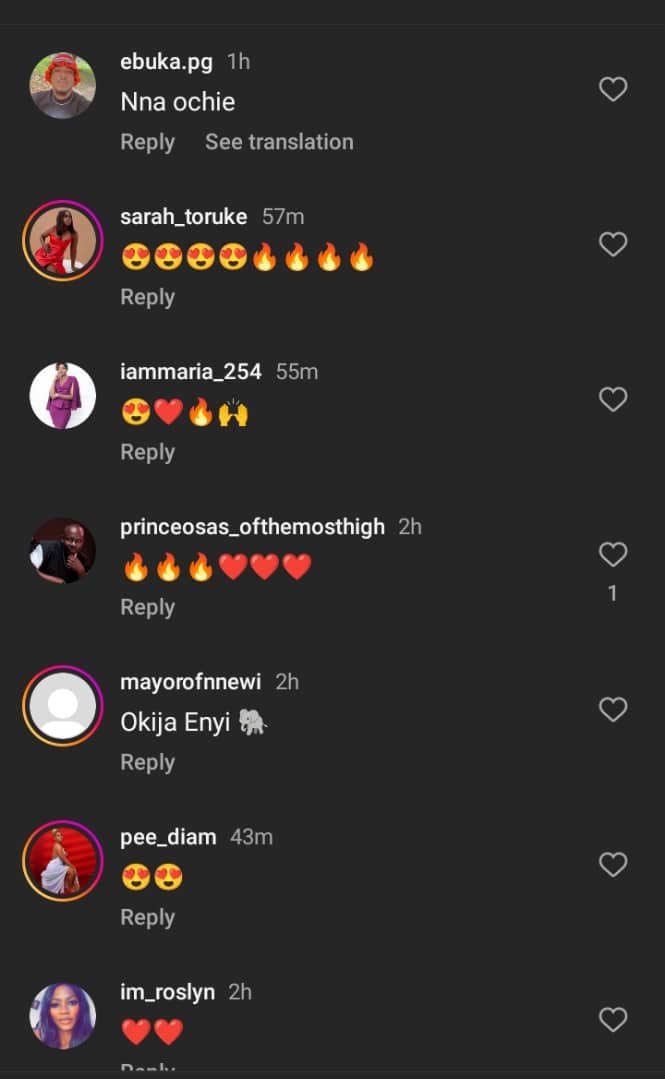Reply to mayorofnnewi's comment
The width and height of the screenshot is (665, 1079).
(147, 762)
